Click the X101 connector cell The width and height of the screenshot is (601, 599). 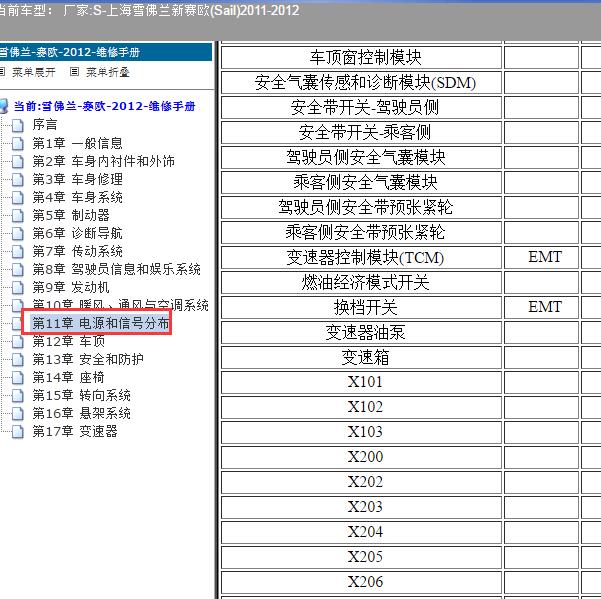coord(361,382)
